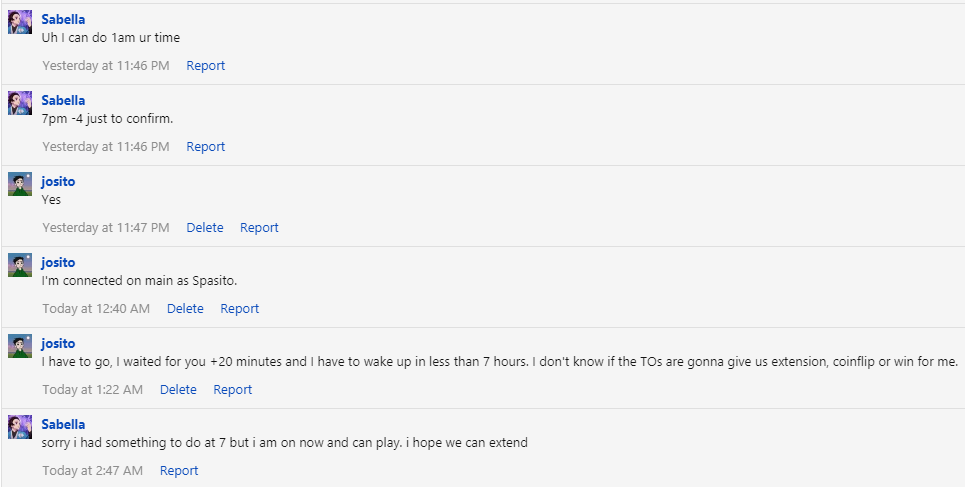Report josito's 'Yes' message
Viewport: 965px width, 487px height.
tap(259, 228)
